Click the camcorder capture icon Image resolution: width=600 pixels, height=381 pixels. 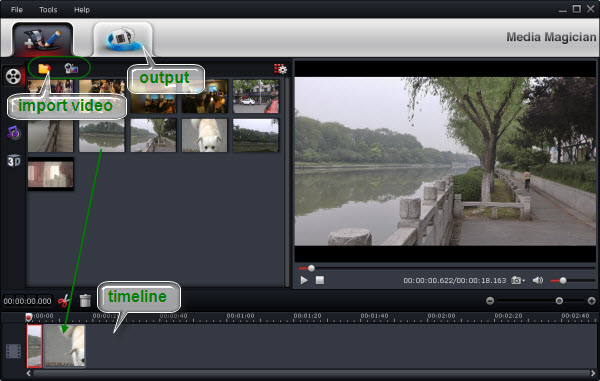[x=71, y=68]
